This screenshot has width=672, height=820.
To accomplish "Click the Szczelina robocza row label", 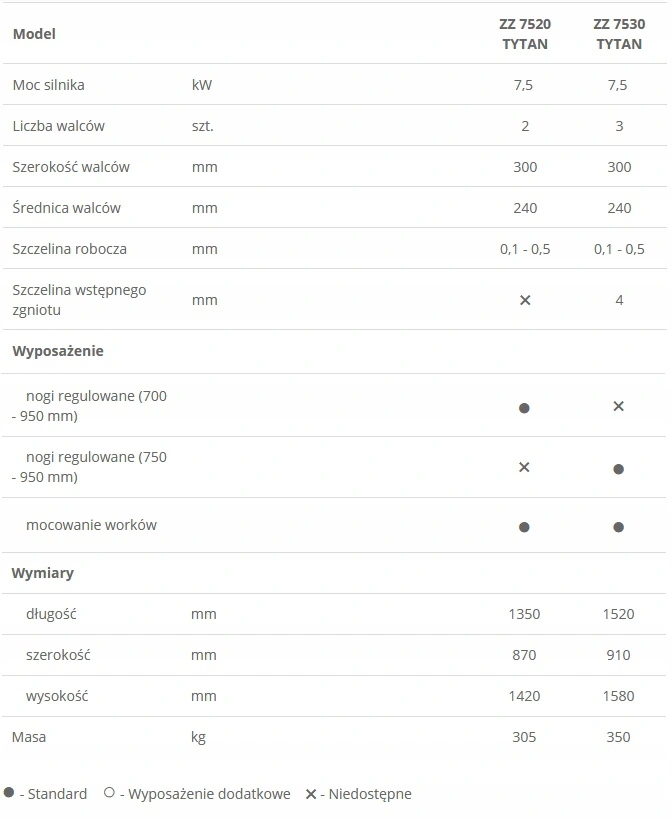I will pyautogui.click(x=70, y=249).
